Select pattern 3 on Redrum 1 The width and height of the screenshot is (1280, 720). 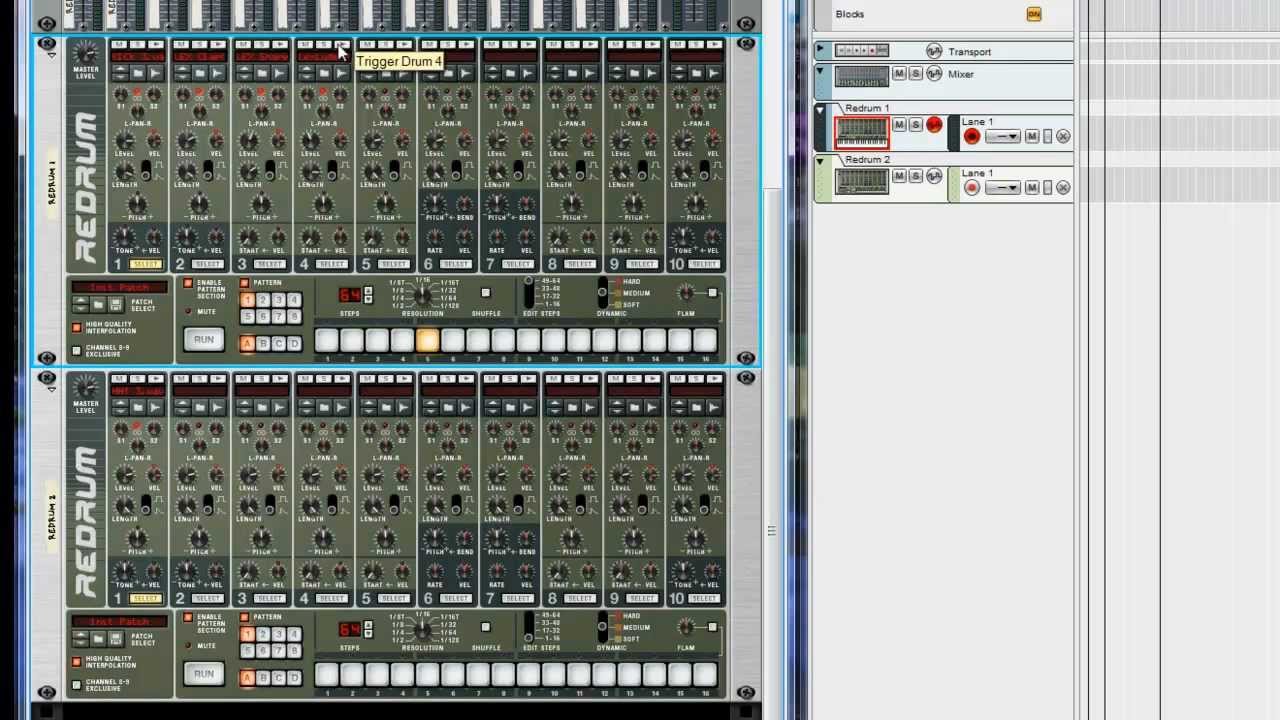pyautogui.click(x=279, y=300)
